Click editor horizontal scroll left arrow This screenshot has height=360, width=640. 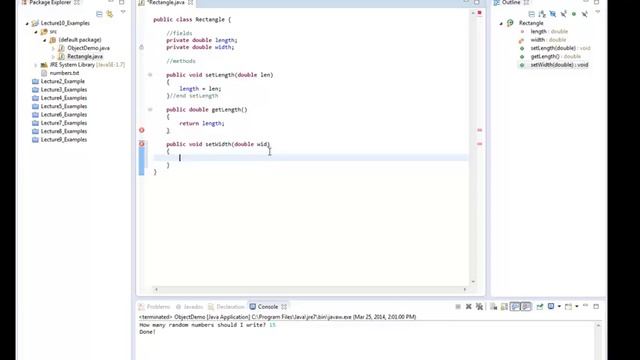click(x=156, y=289)
